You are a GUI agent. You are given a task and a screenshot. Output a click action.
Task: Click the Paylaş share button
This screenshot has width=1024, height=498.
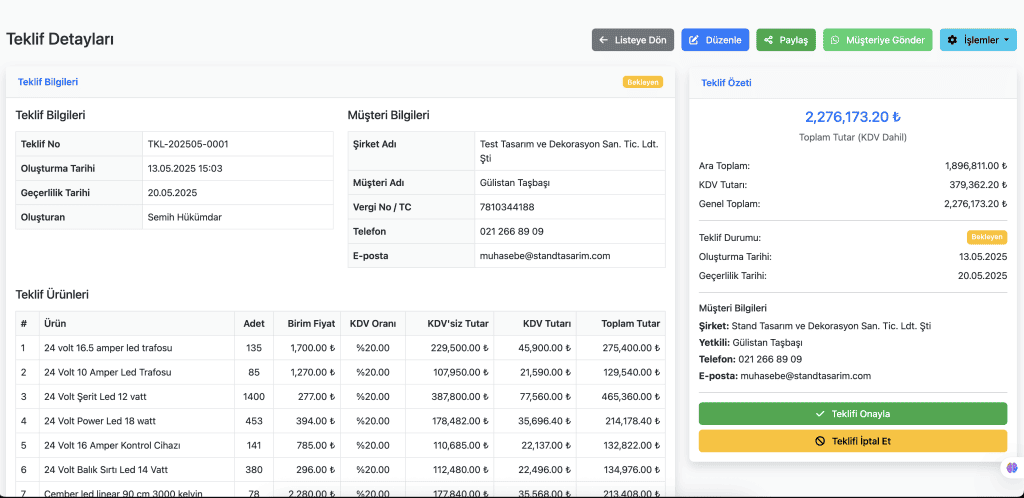point(786,40)
